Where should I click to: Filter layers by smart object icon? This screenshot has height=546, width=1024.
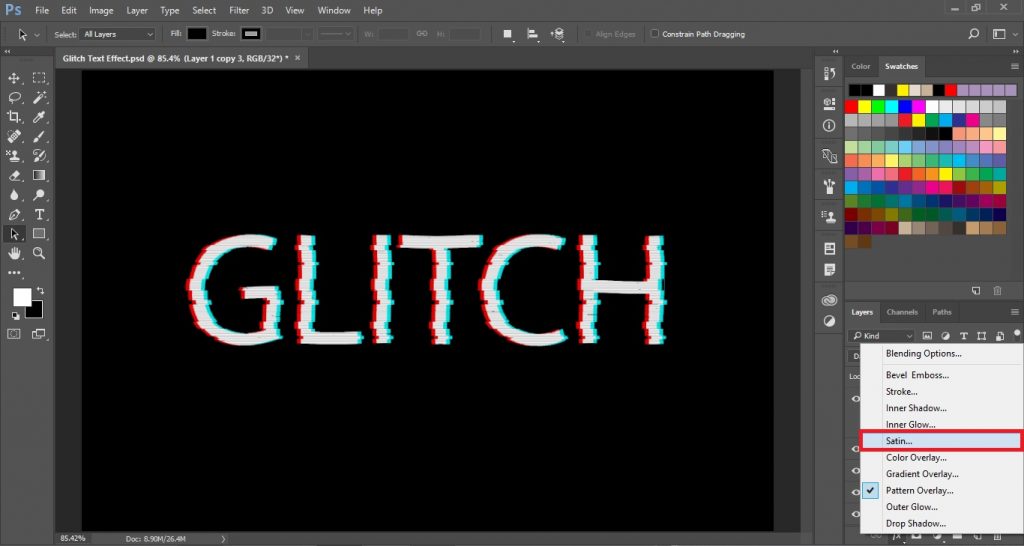[x=999, y=336]
